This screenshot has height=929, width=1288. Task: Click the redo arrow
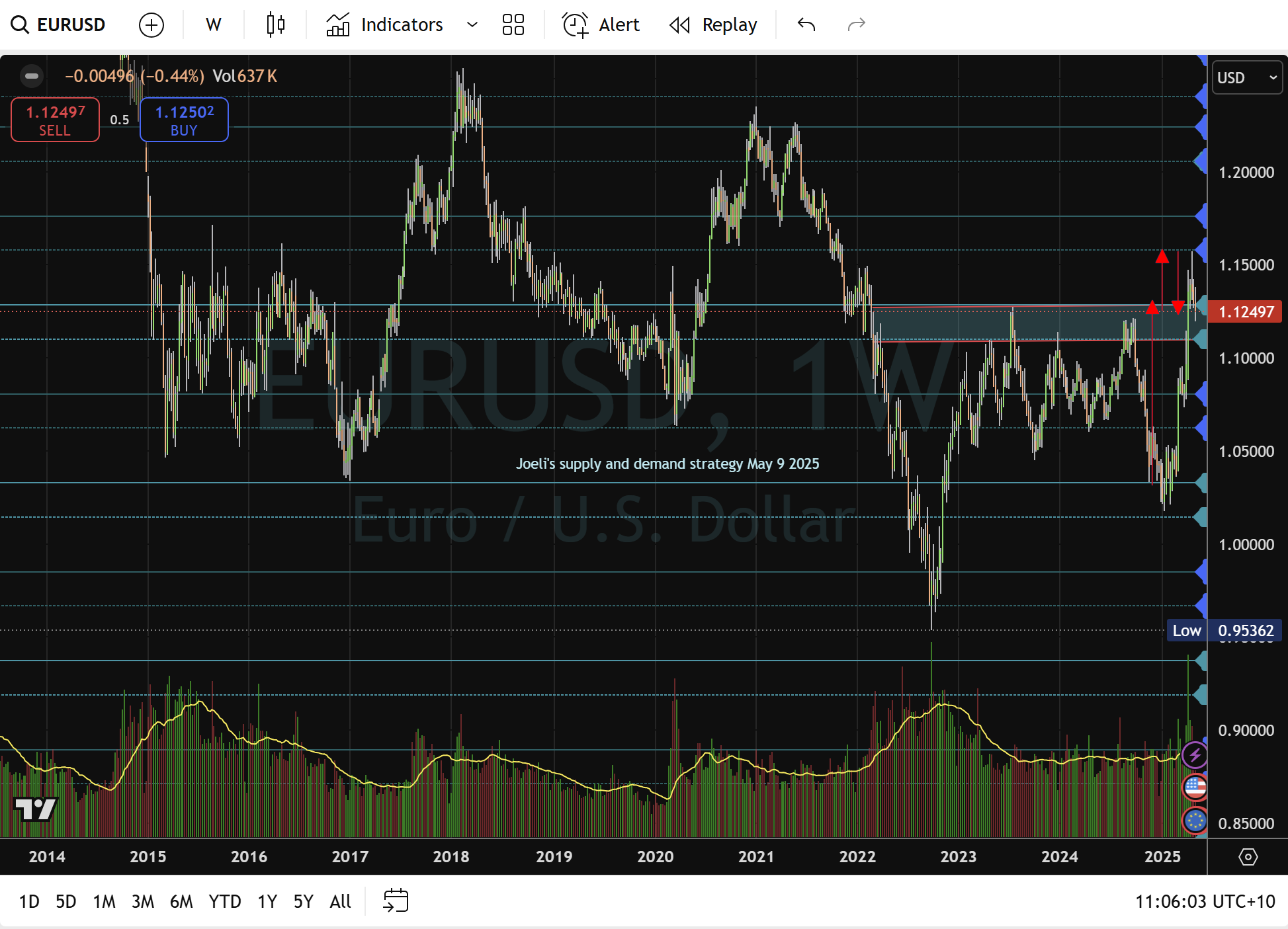(856, 25)
